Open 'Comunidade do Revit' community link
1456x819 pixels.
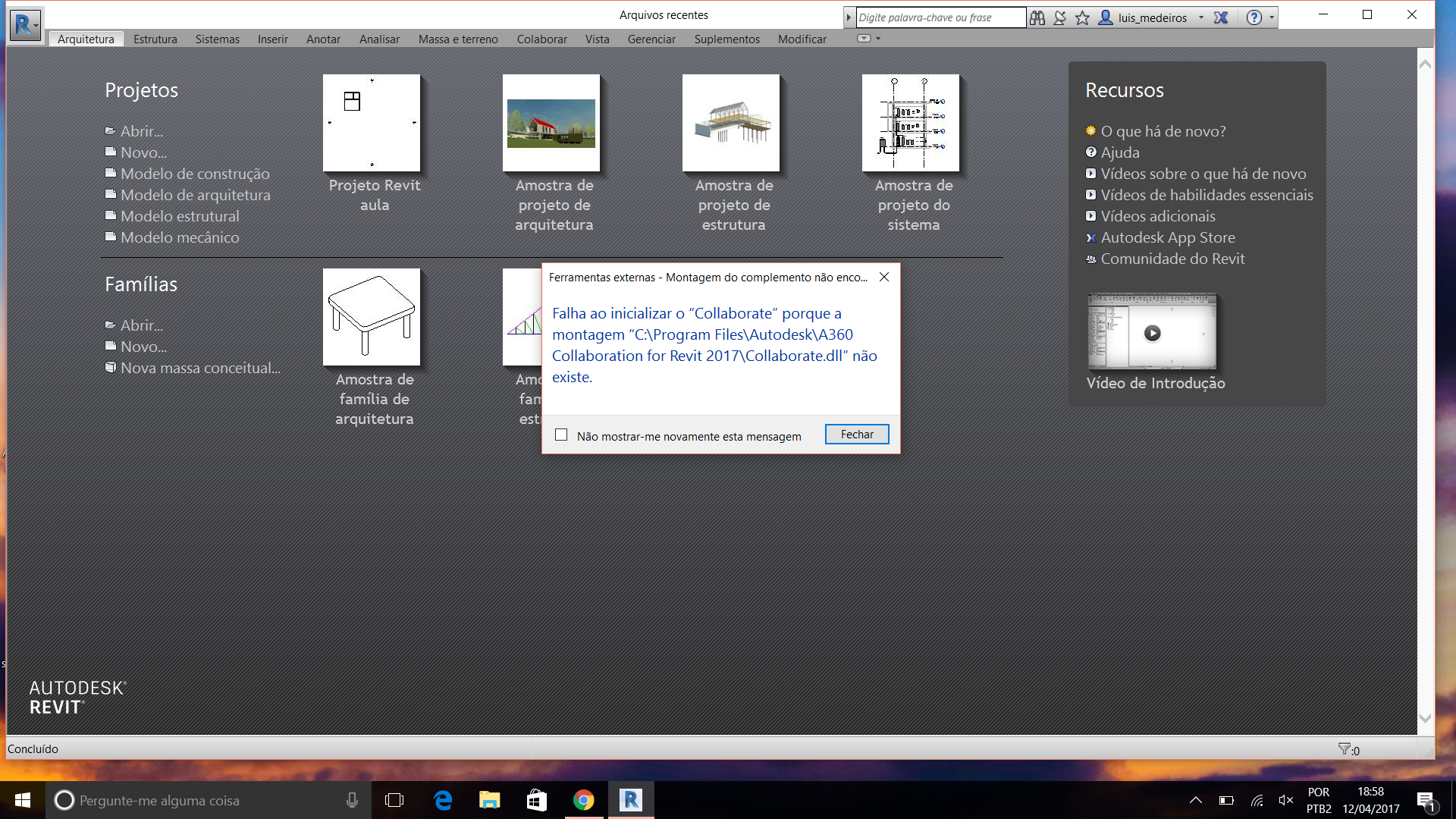(1172, 259)
